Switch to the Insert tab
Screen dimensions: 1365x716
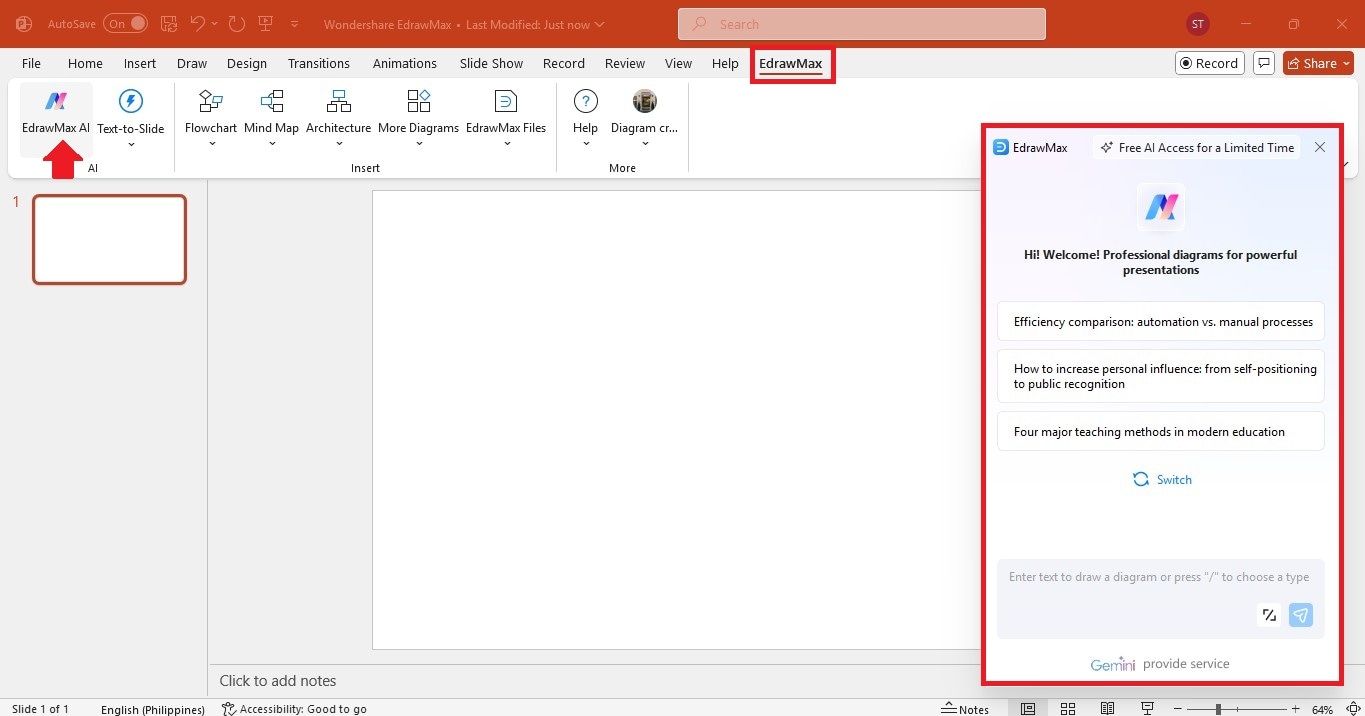[x=140, y=63]
